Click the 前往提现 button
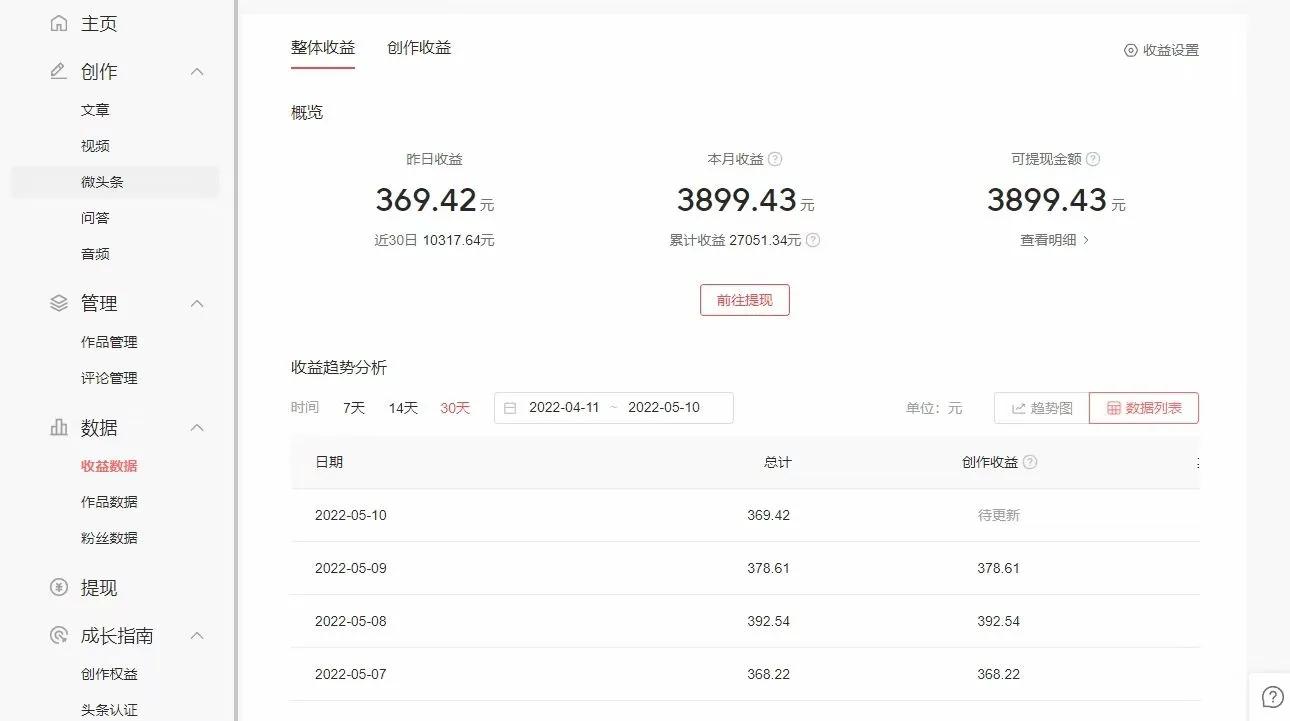1290x721 pixels. tap(745, 300)
